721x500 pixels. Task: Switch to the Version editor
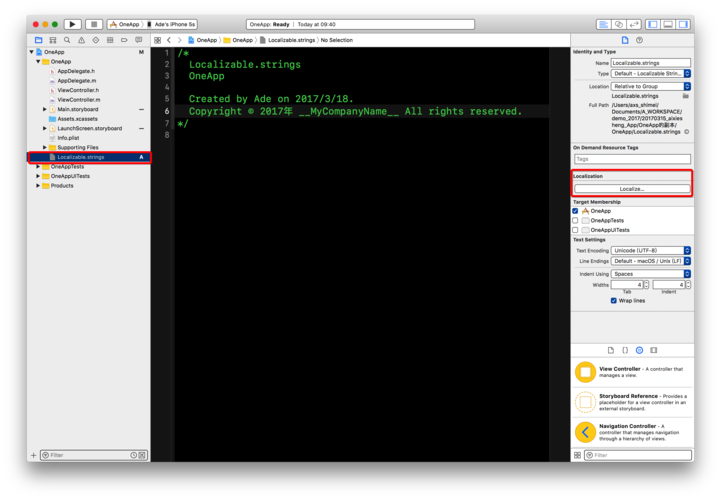point(634,24)
